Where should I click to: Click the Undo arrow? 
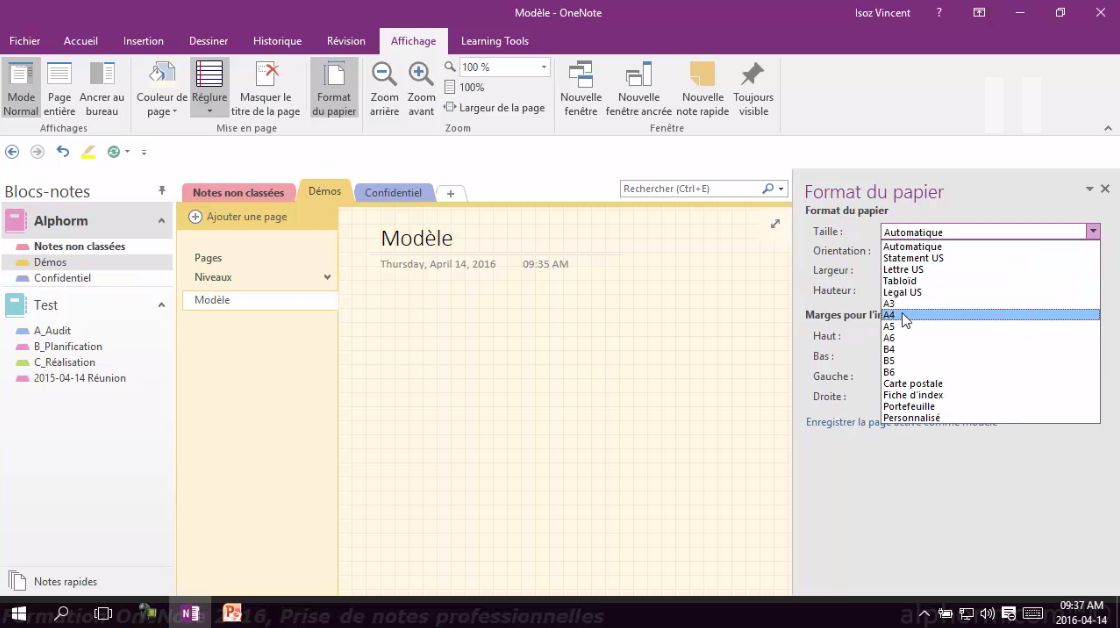click(x=63, y=151)
